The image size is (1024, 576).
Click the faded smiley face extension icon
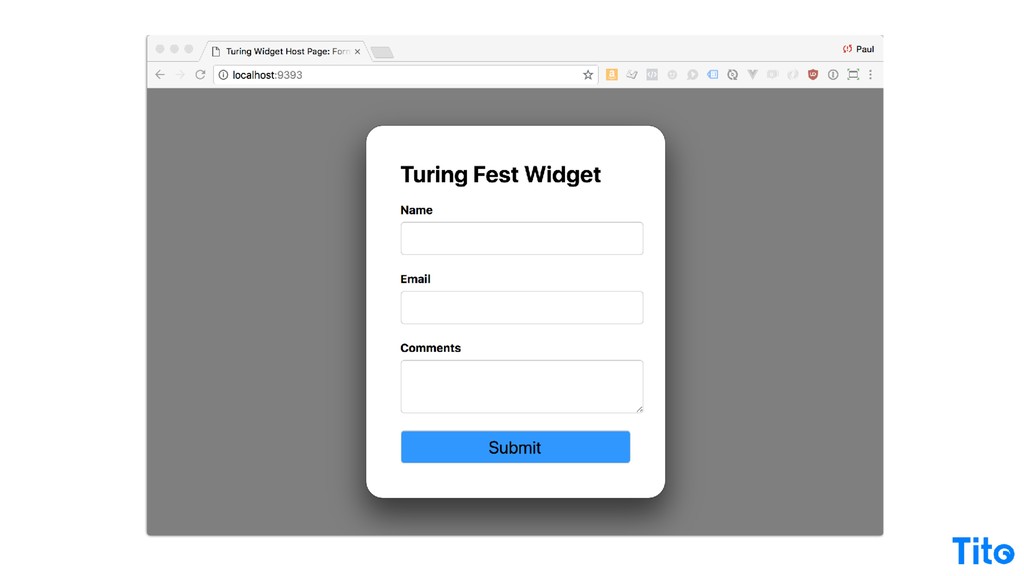tap(672, 74)
